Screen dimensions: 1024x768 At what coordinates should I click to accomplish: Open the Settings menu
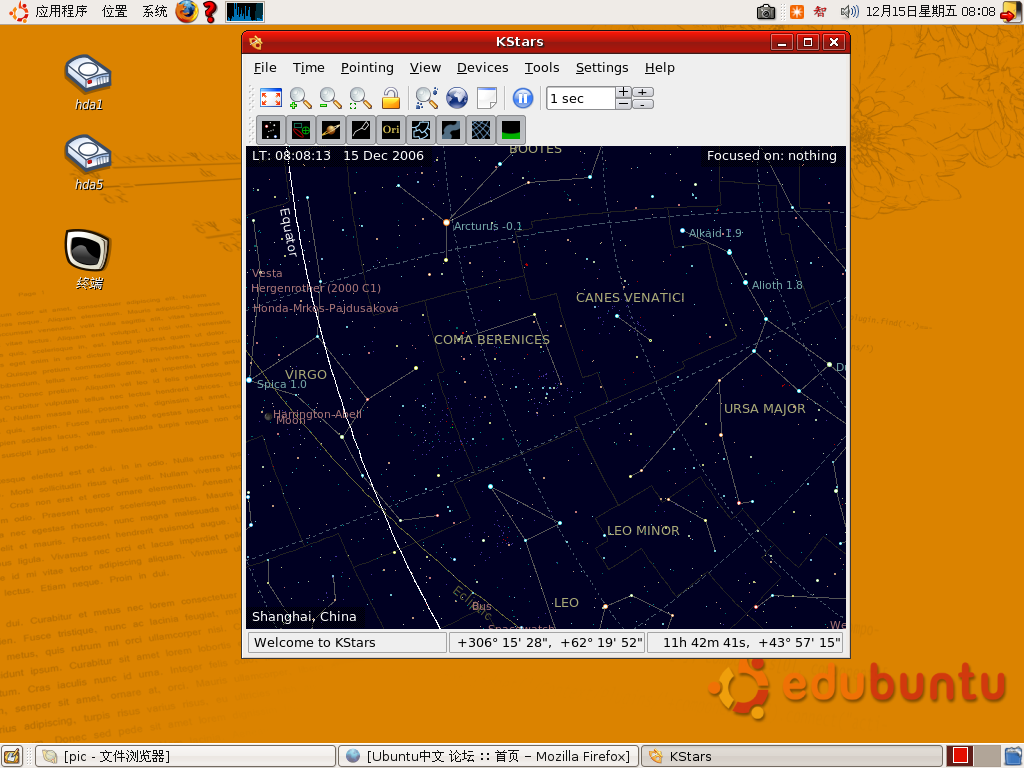(602, 68)
